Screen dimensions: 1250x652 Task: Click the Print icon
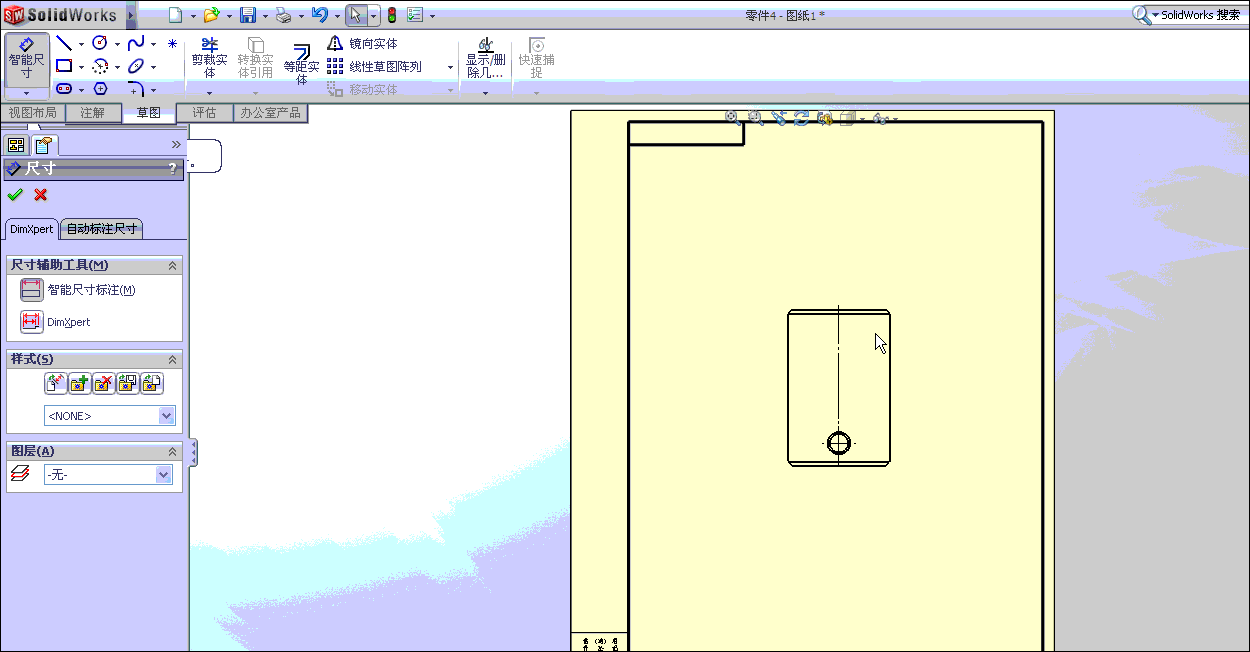tap(283, 15)
